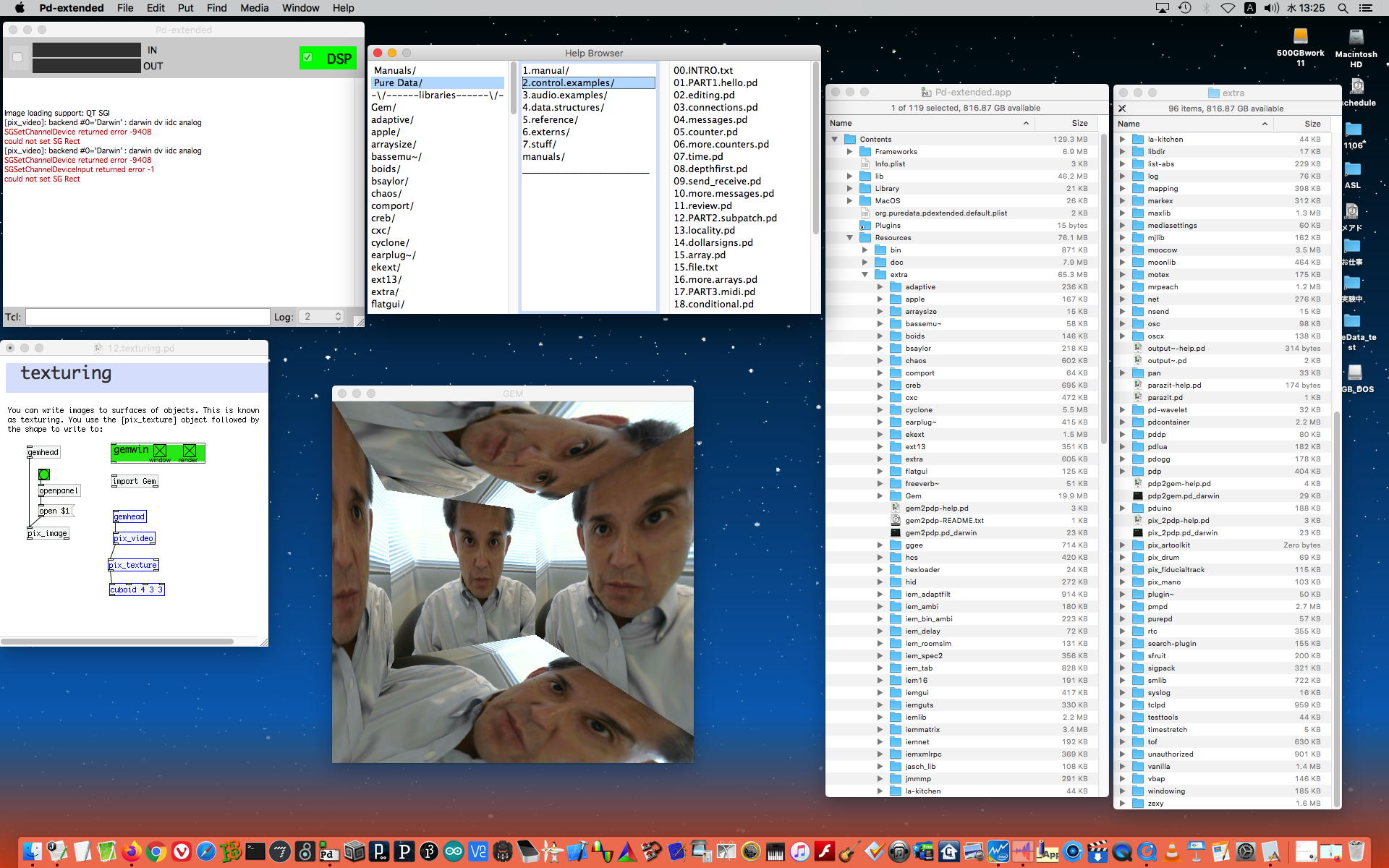Toggle the green toggle below gemhead
The width and height of the screenshot is (1389, 868).
[44, 475]
